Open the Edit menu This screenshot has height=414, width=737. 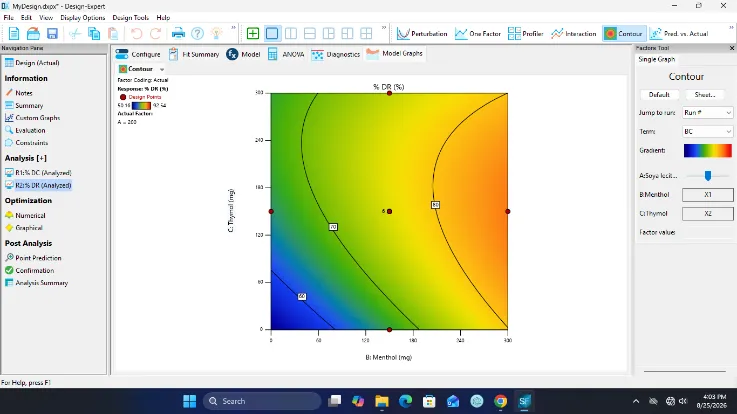click(26, 17)
